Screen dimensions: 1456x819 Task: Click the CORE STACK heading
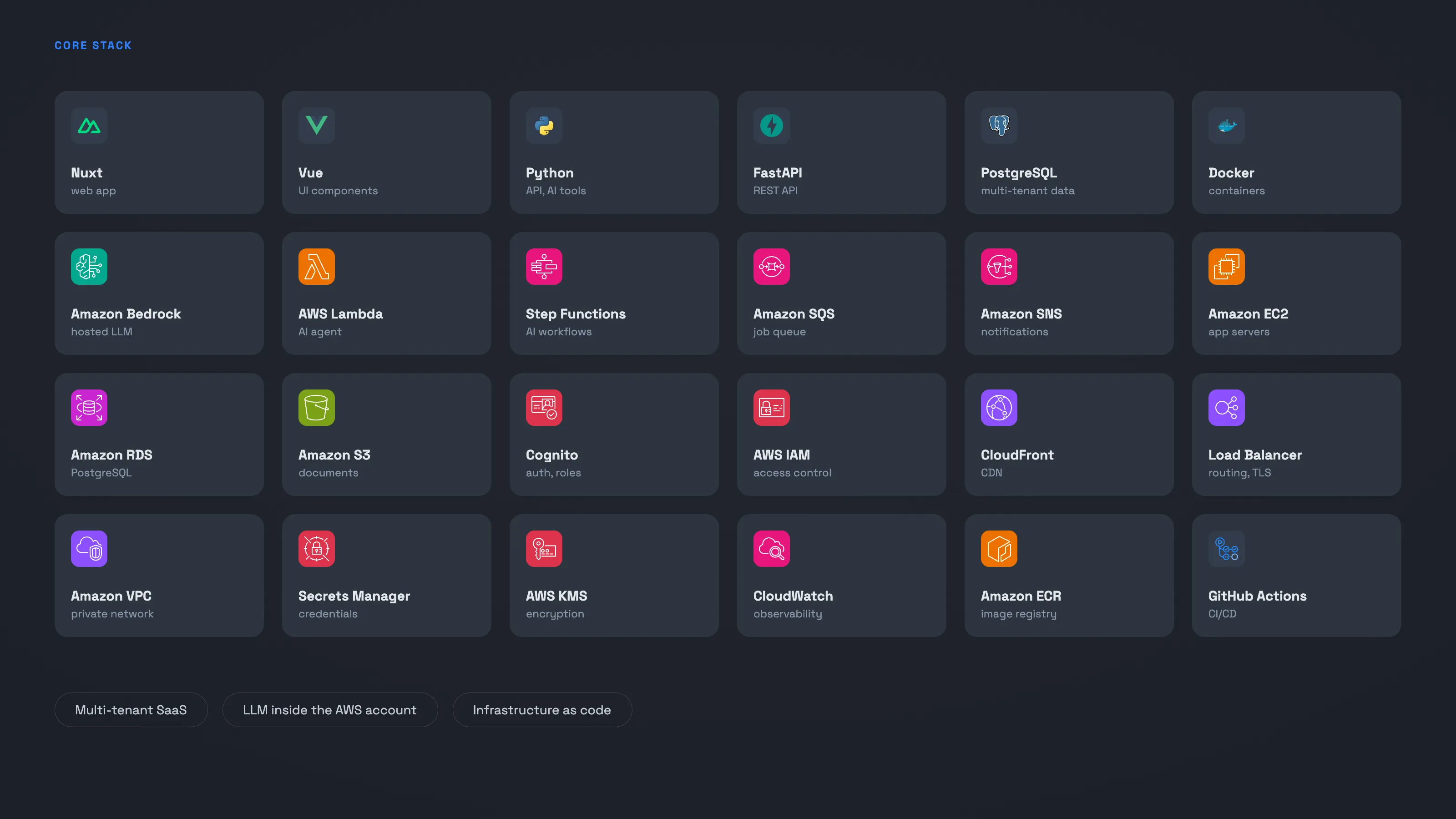93,45
